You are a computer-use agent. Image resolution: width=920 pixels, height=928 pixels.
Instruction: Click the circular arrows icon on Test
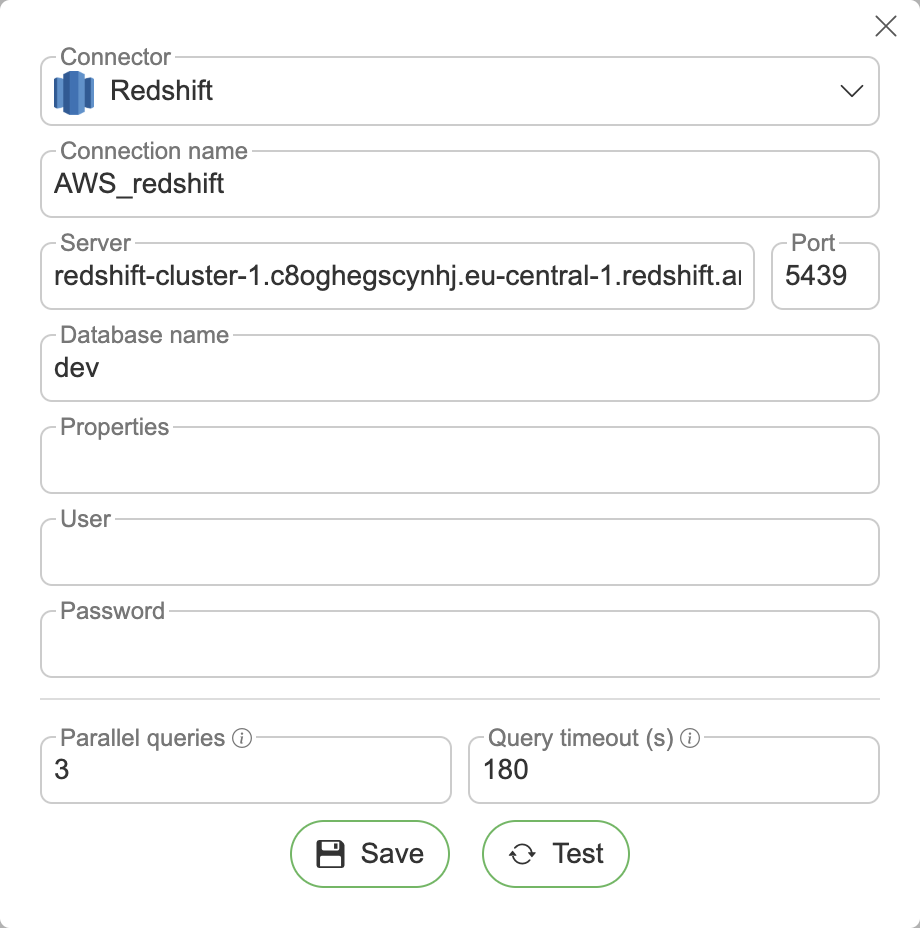522,854
